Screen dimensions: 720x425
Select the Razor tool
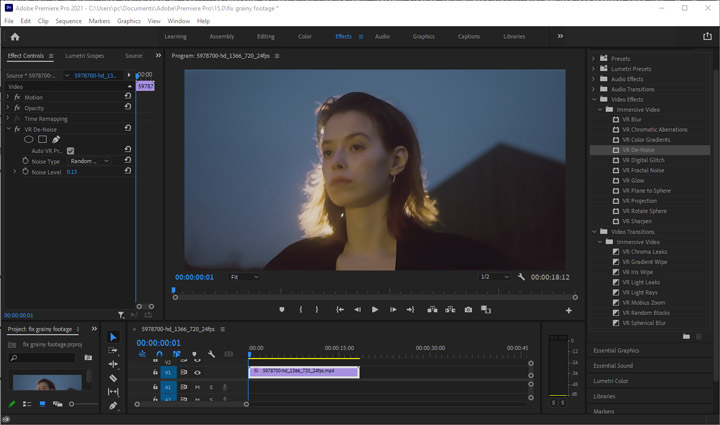click(113, 378)
